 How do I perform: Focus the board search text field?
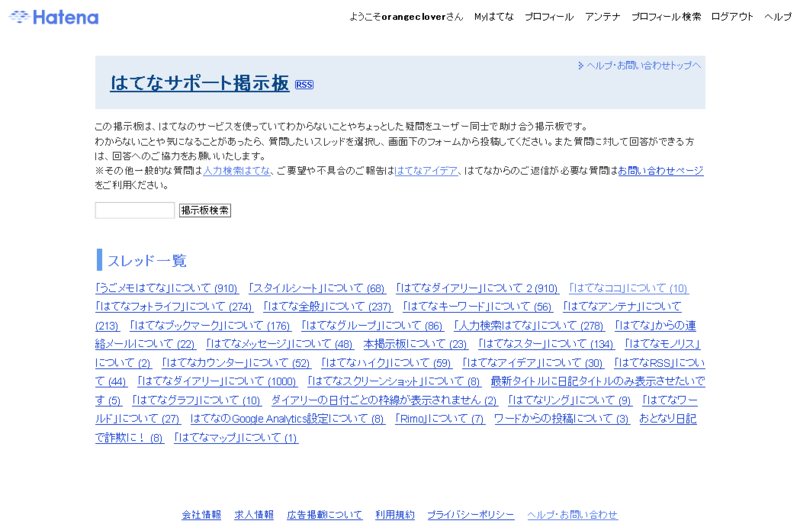135,210
